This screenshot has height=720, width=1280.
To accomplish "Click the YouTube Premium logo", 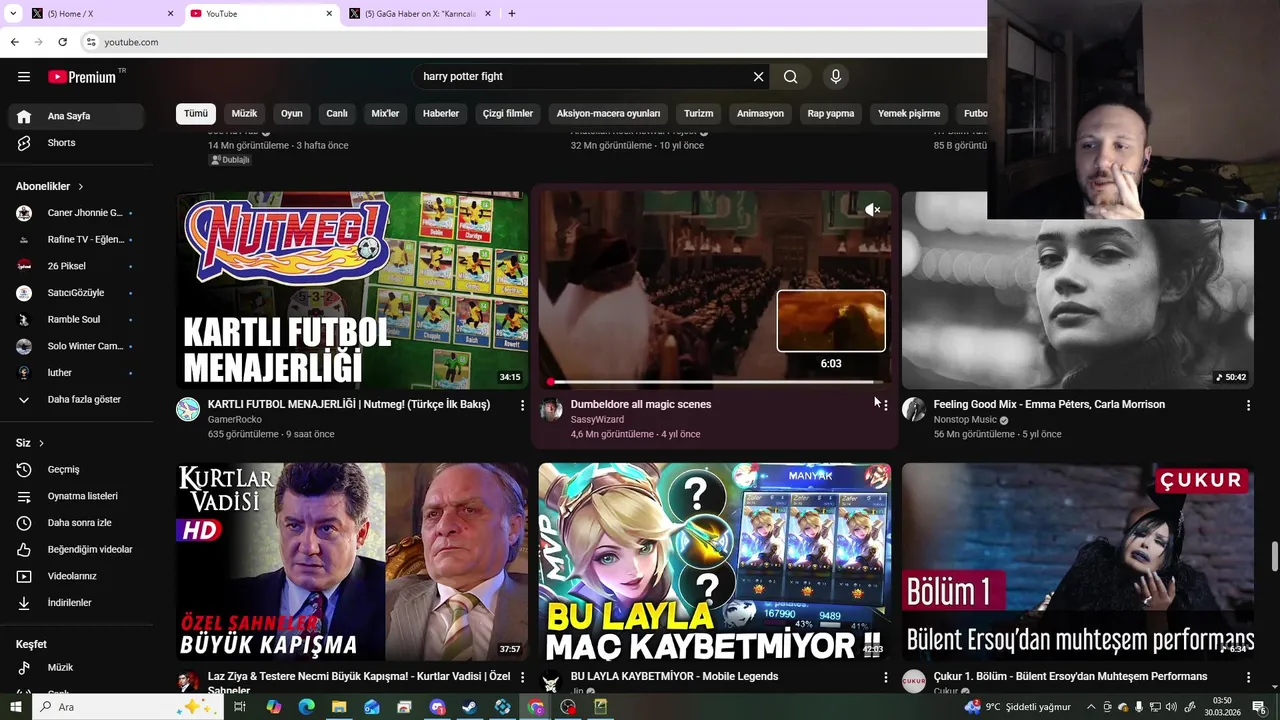I will click(x=82, y=77).
